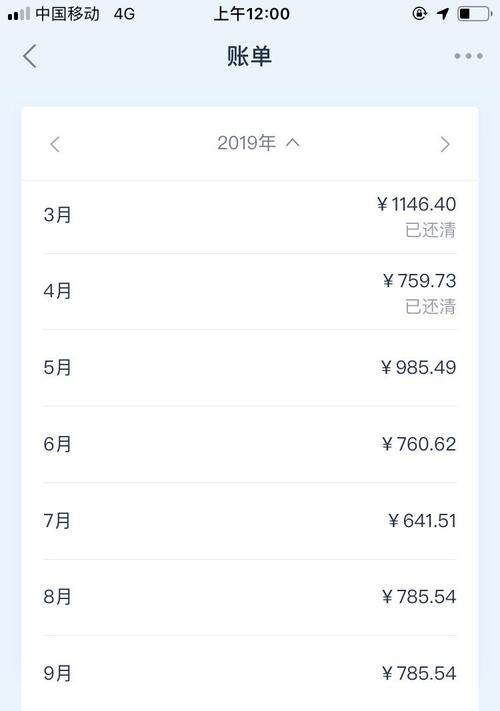Select the 5月 bill row
The width and height of the screenshot is (500, 711).
tap(250, 368)
